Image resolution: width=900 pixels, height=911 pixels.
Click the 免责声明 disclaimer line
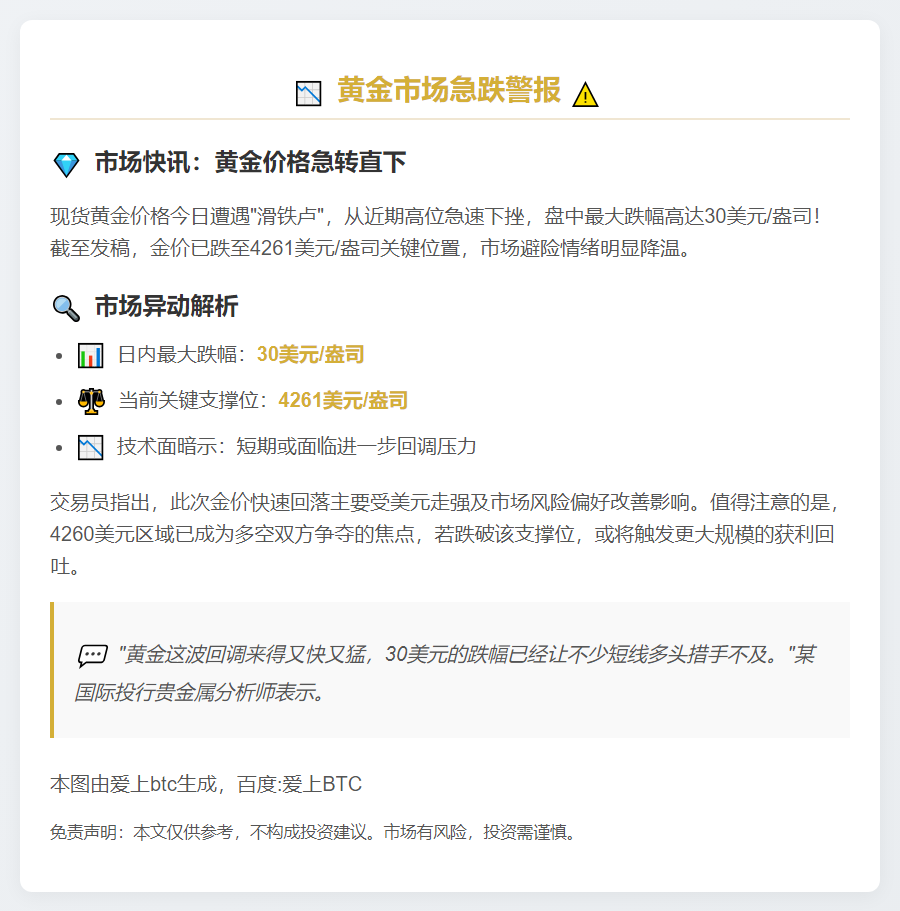(x=314, y=832)
